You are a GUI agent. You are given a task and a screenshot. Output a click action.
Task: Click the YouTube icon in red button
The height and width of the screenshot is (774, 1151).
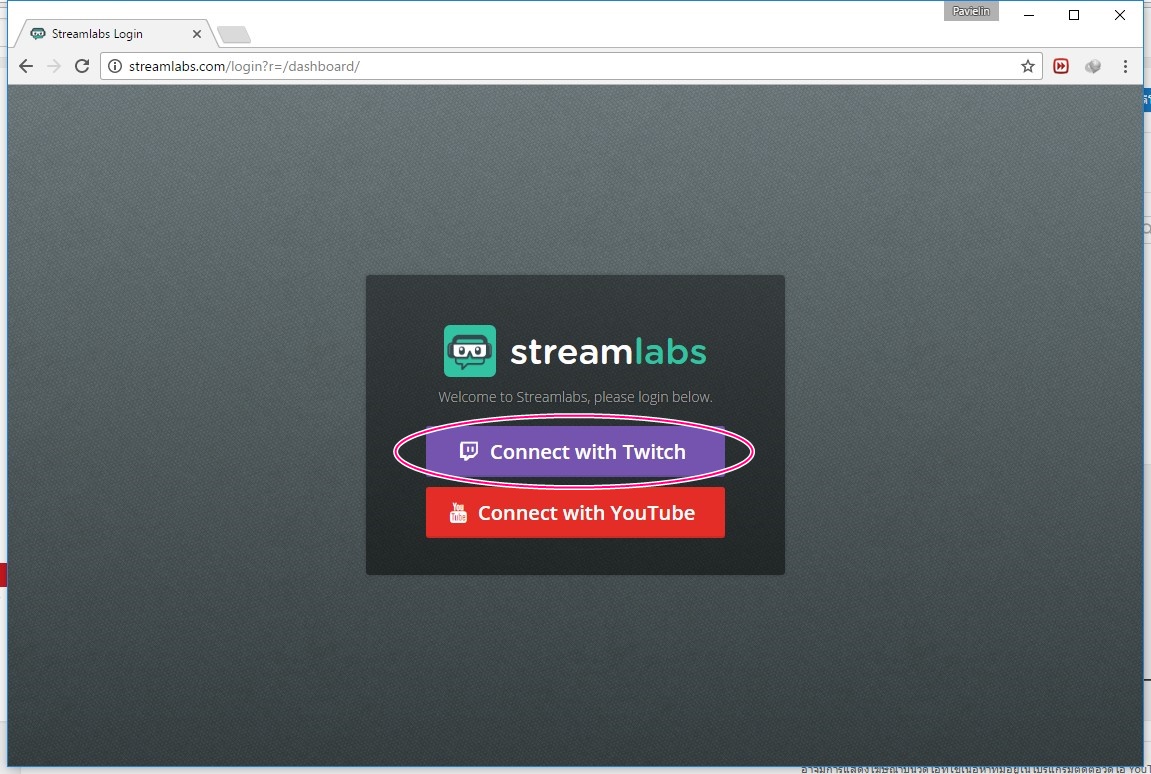click(458, 513)
